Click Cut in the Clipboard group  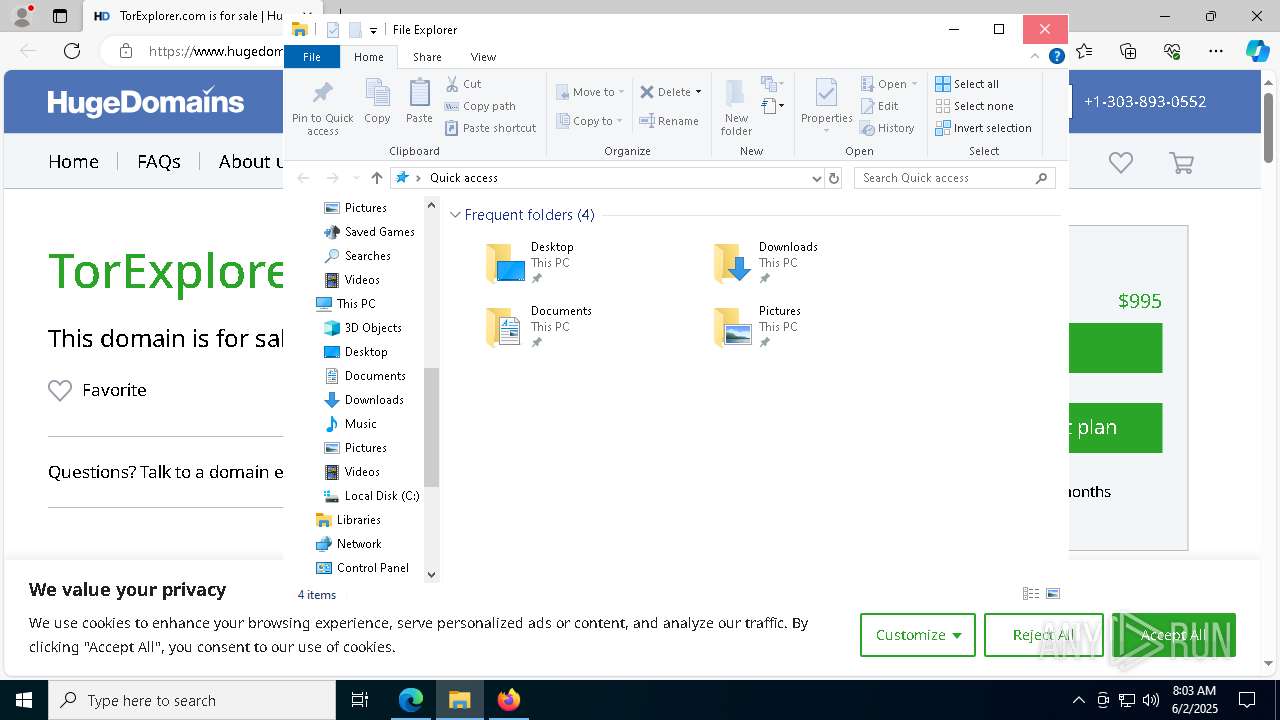[463, 84]
